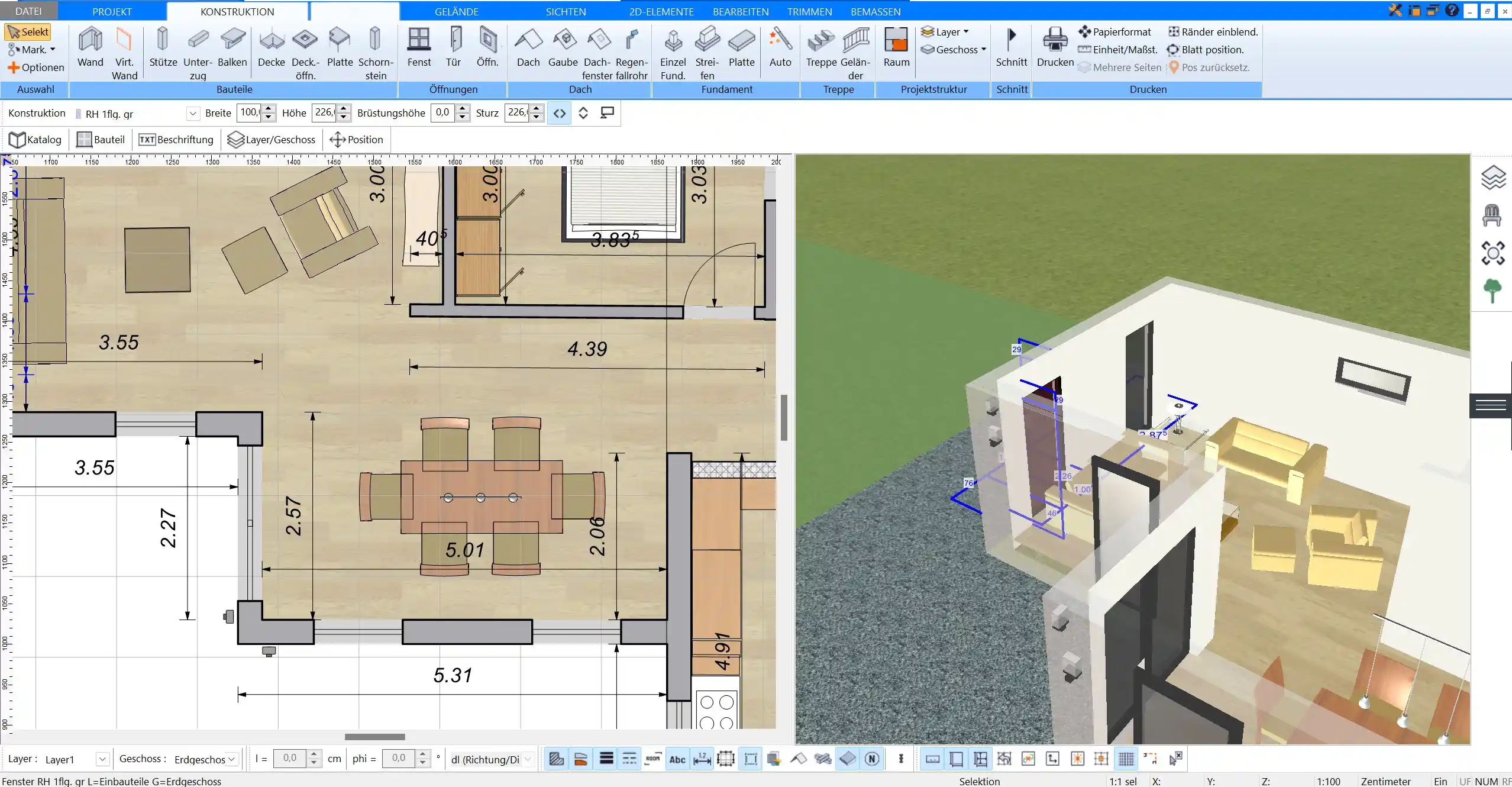This screenshot has height=787, width=1512.
Task: Toggle horizontal flip arrows button
Action: [x=560, y=113]
